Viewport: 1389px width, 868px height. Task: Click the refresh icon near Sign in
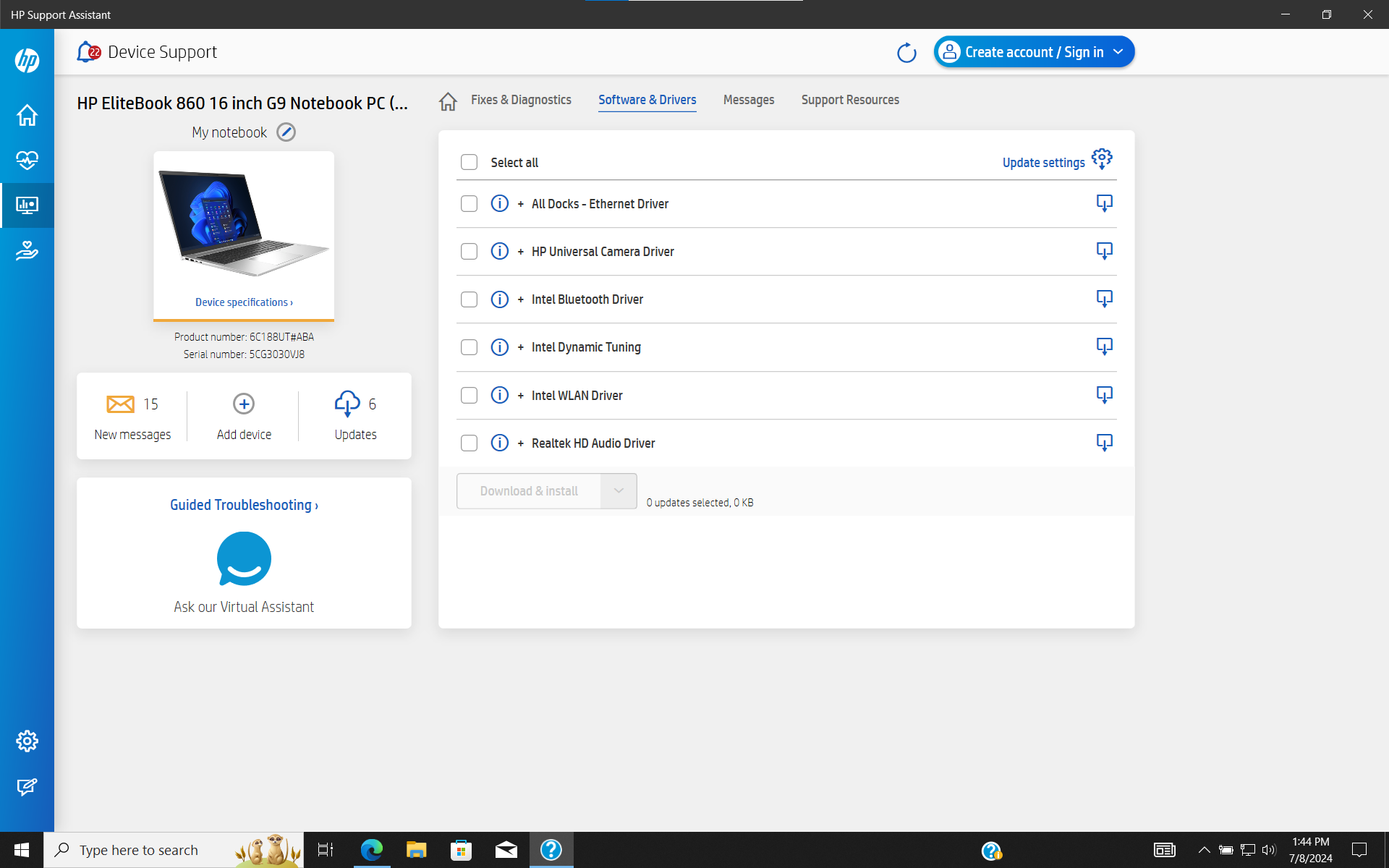click(906, 53)
